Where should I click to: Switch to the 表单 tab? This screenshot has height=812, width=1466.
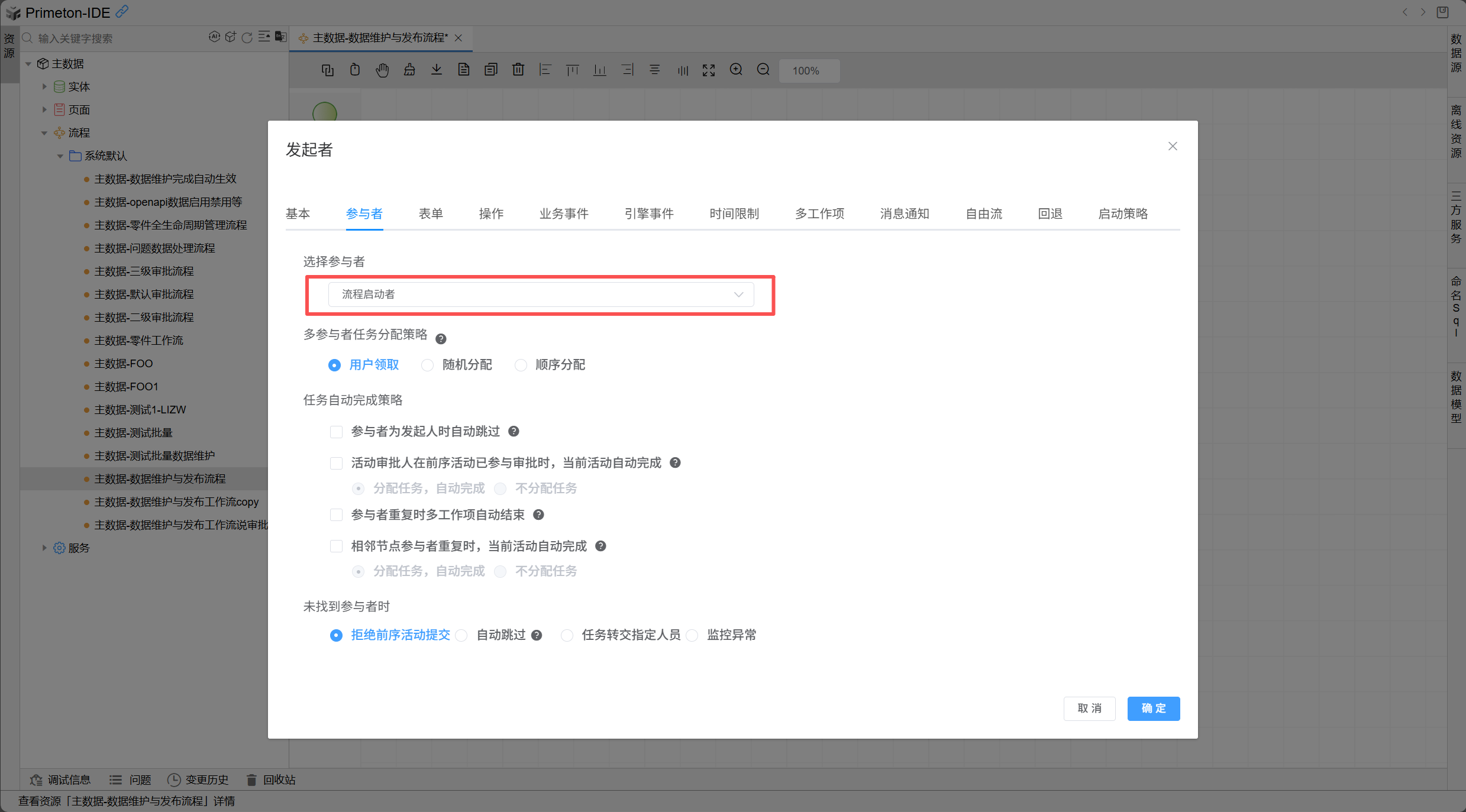[x=430, y=213]
